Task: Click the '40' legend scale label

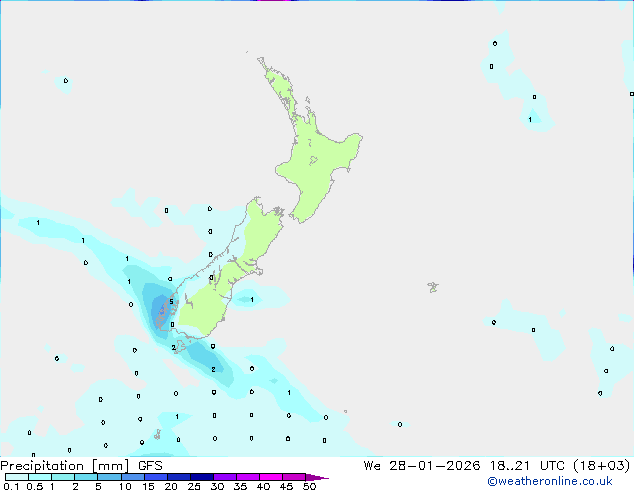Action: click(x=263, y=486)
